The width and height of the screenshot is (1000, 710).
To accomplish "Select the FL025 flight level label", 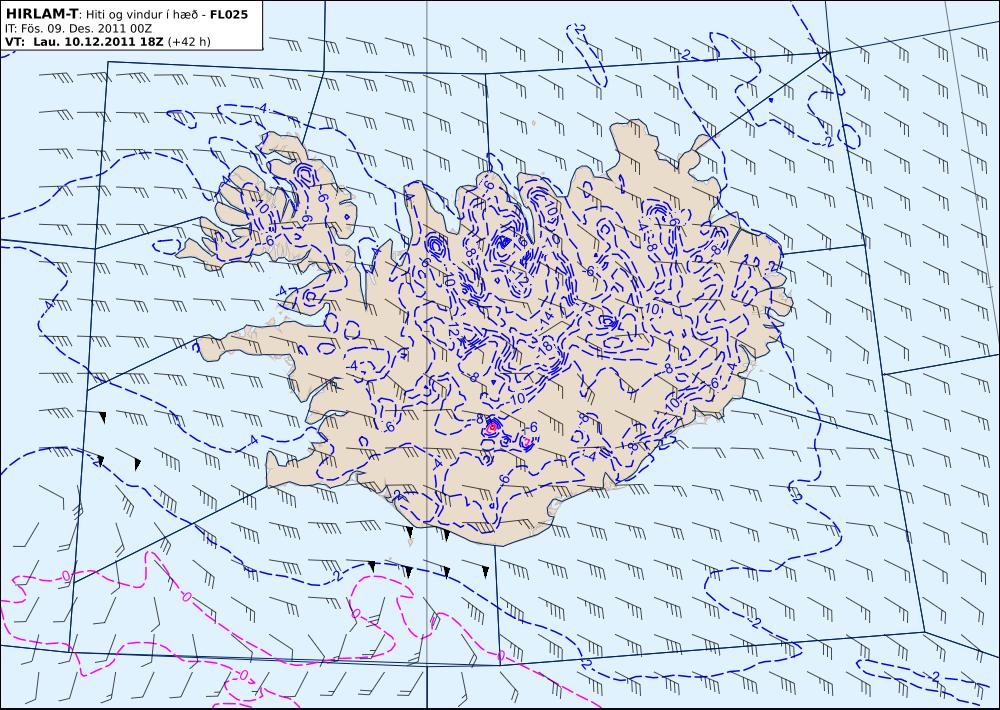I will 228,14.
